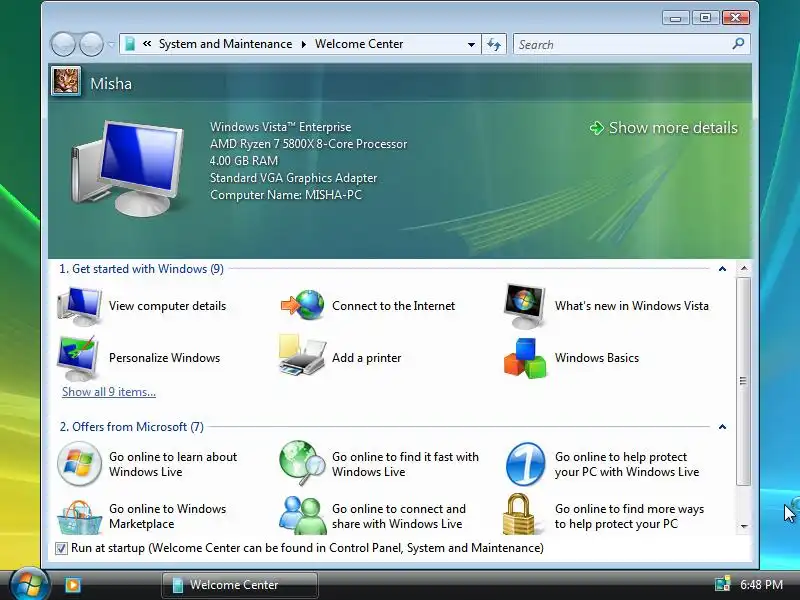Click the 4.00 GB RAM text
This screenshot has height=600, width=800.
pyautogui.click(x=244, y=161)
